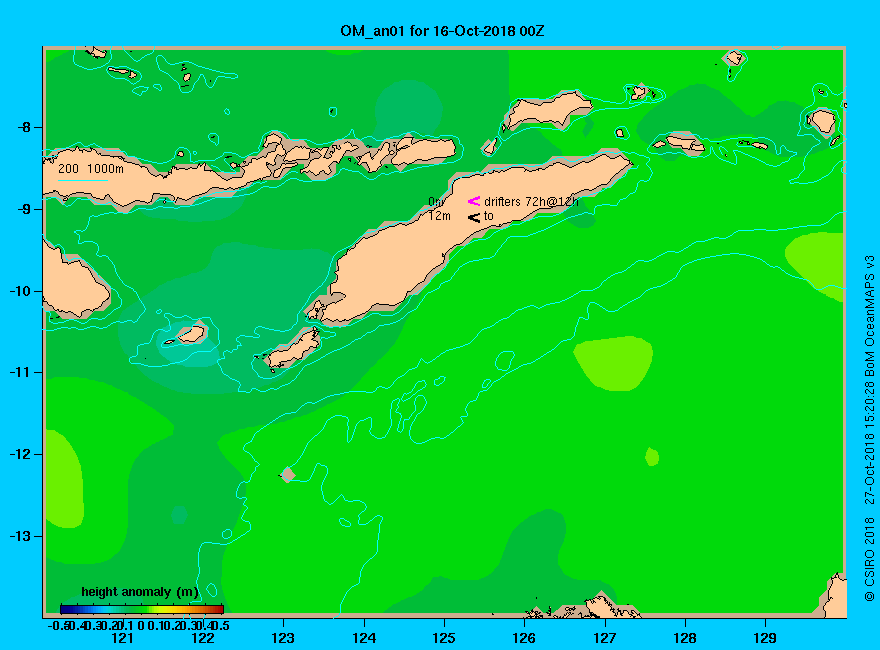Click the small diamond-shaped reef near longitude 123
This screenshot has height=650, width=880.
click(288, 475)
